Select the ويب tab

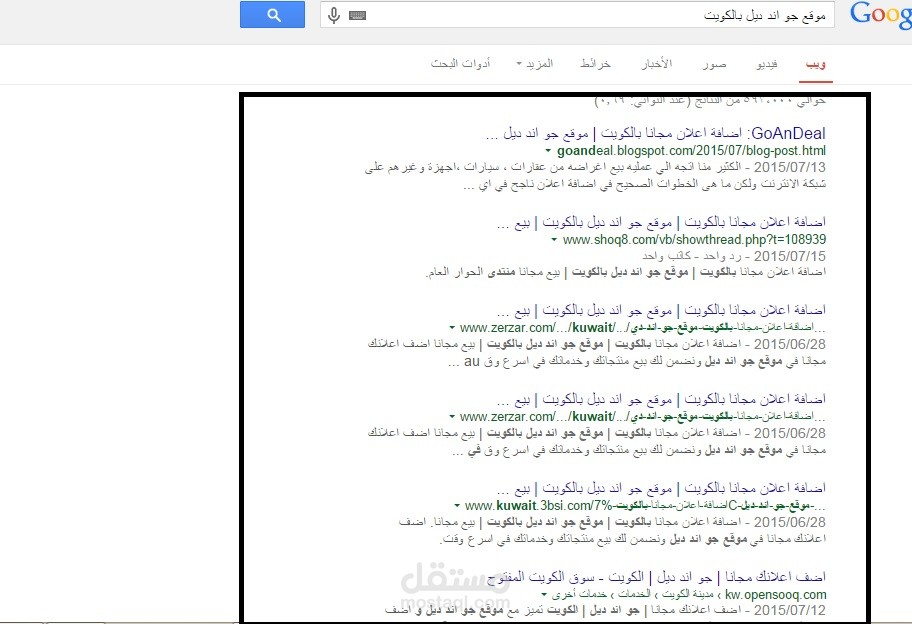pos(816,64)
